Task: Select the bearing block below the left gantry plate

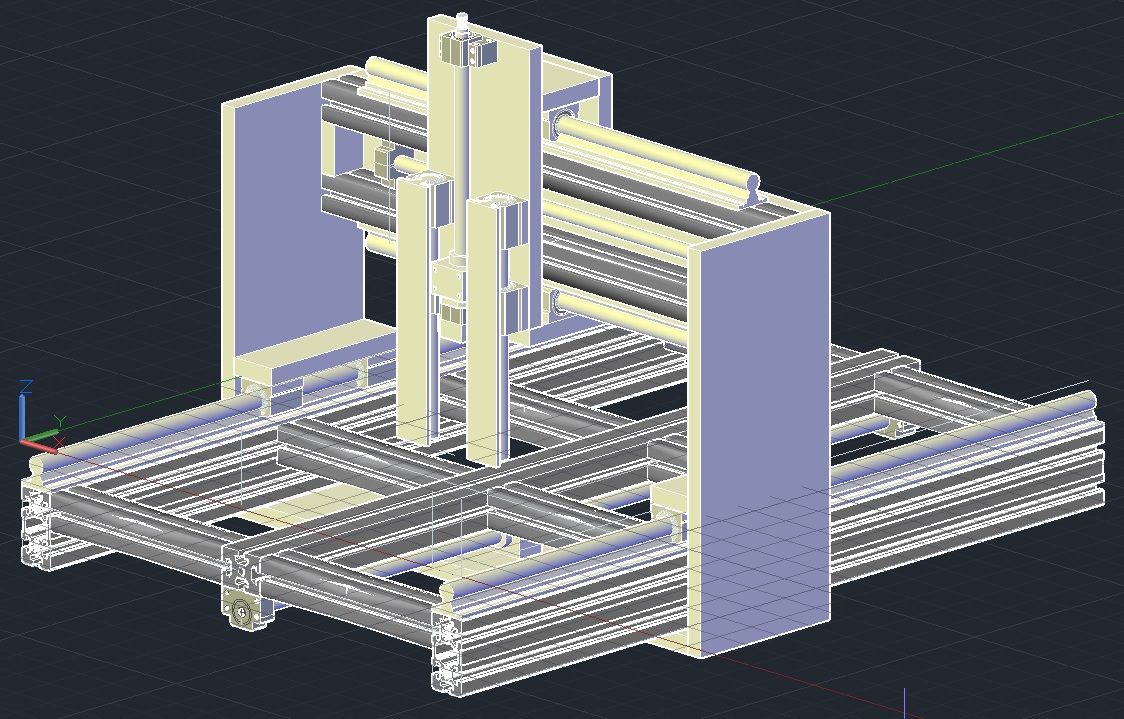Action: click(x=300, y=371)
